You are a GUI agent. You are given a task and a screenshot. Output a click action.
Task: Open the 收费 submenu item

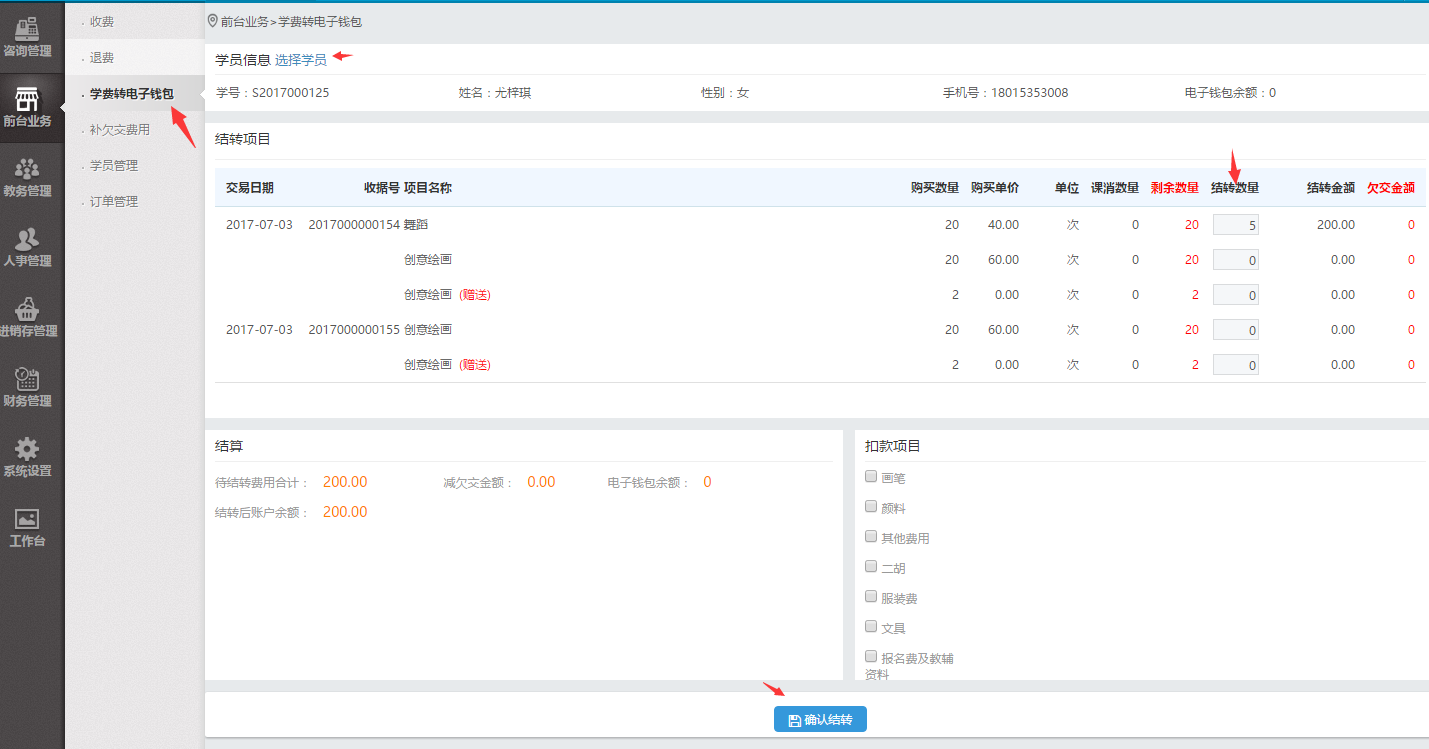102,21
